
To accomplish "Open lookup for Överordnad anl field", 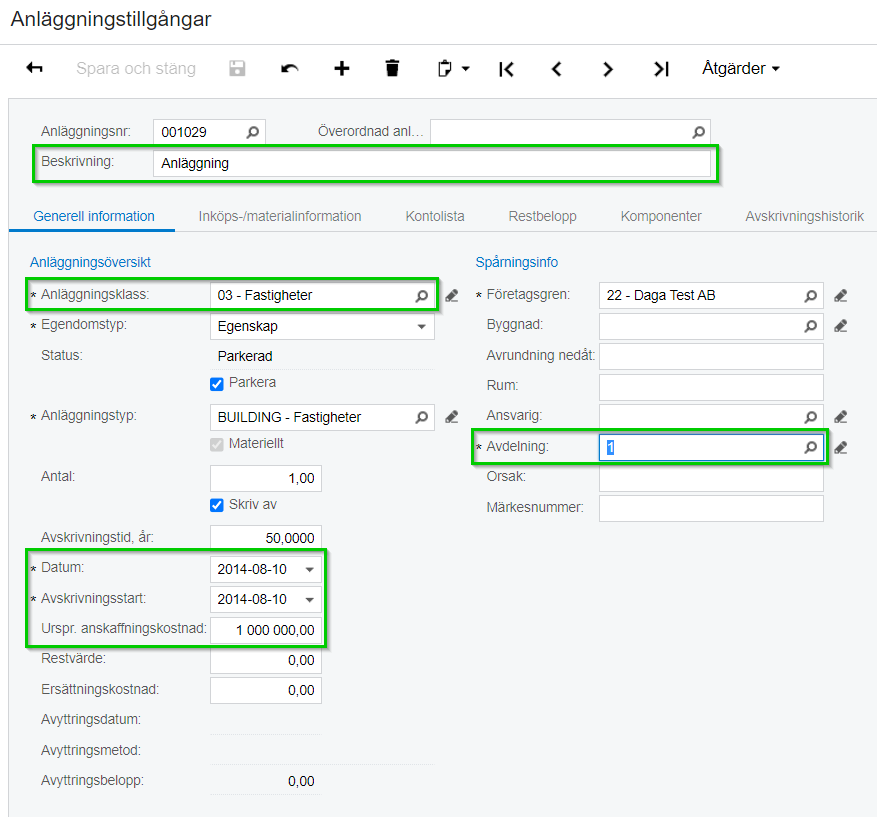I will (x=699, y=132).
